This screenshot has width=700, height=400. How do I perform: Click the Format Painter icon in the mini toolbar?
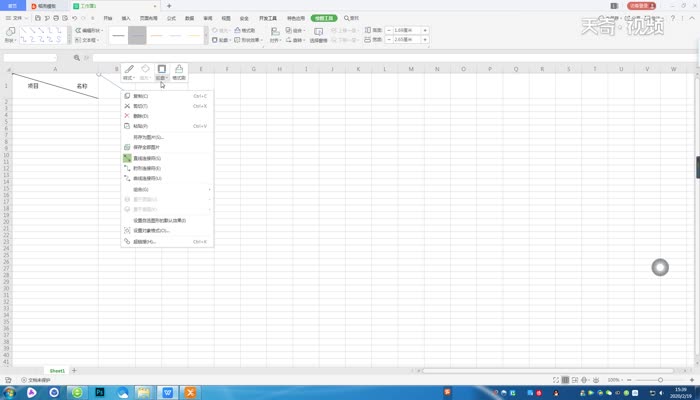(x=179, y=72)
